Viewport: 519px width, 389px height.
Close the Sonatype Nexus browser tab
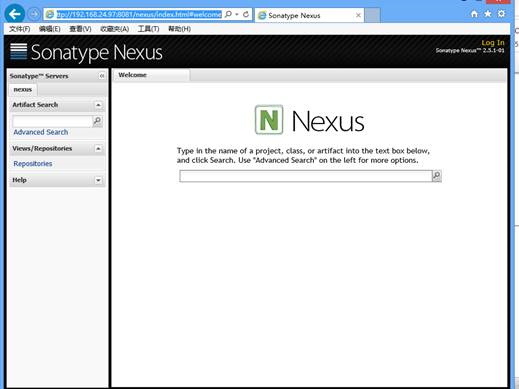coord(358,15)
